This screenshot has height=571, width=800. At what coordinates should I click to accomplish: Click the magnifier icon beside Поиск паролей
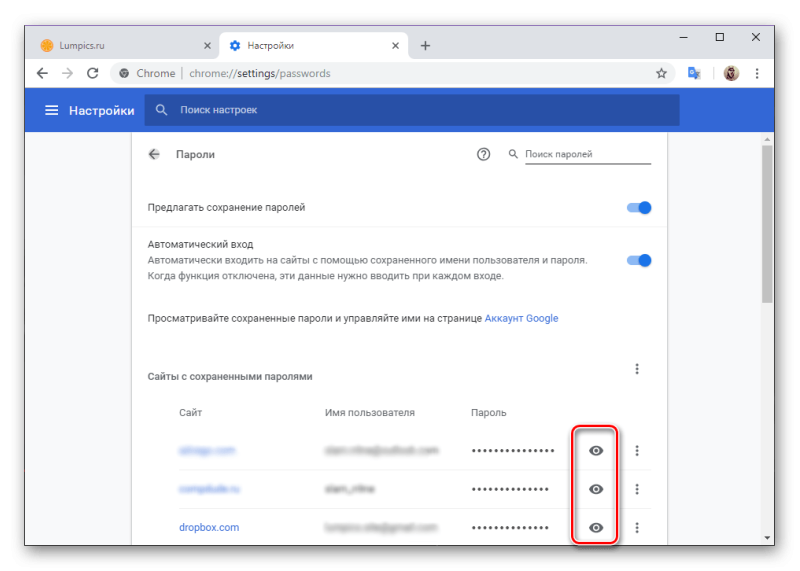click(513, 154)
